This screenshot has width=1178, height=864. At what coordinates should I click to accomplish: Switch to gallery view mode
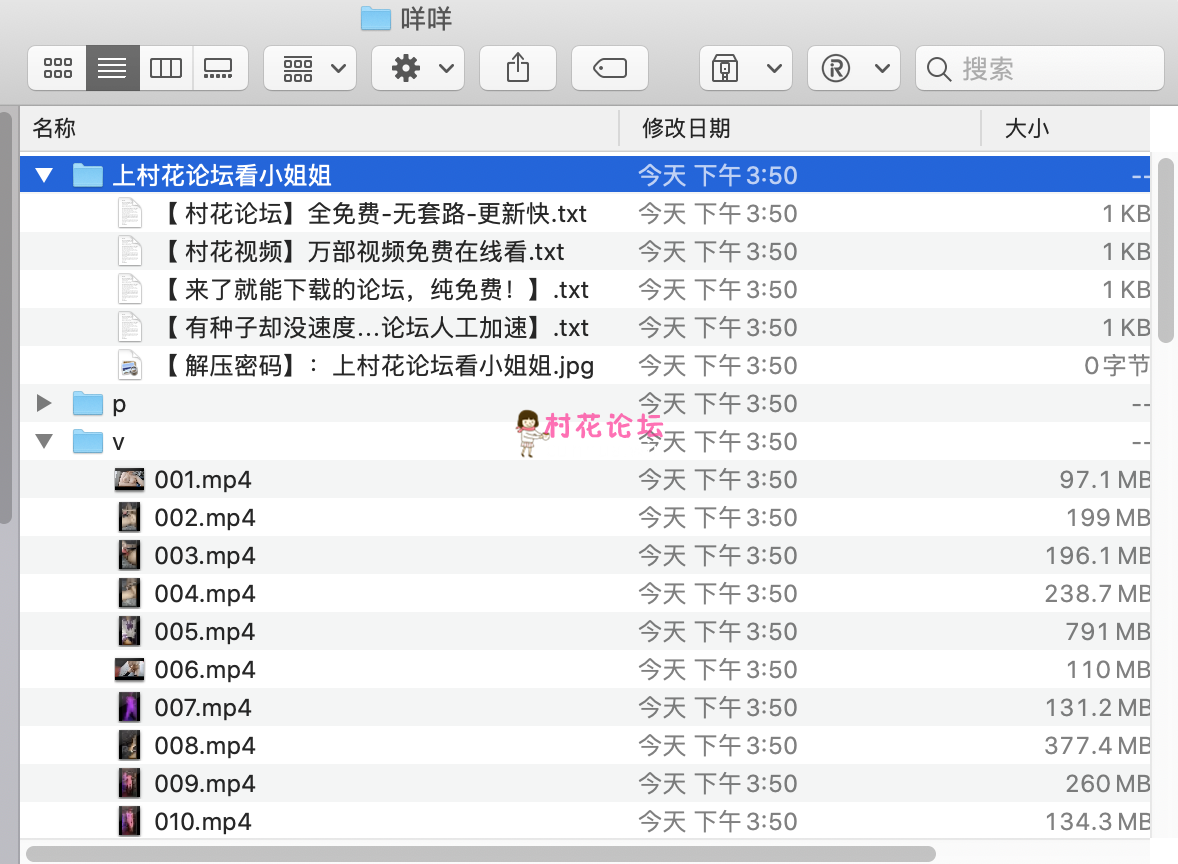point(218,68)
